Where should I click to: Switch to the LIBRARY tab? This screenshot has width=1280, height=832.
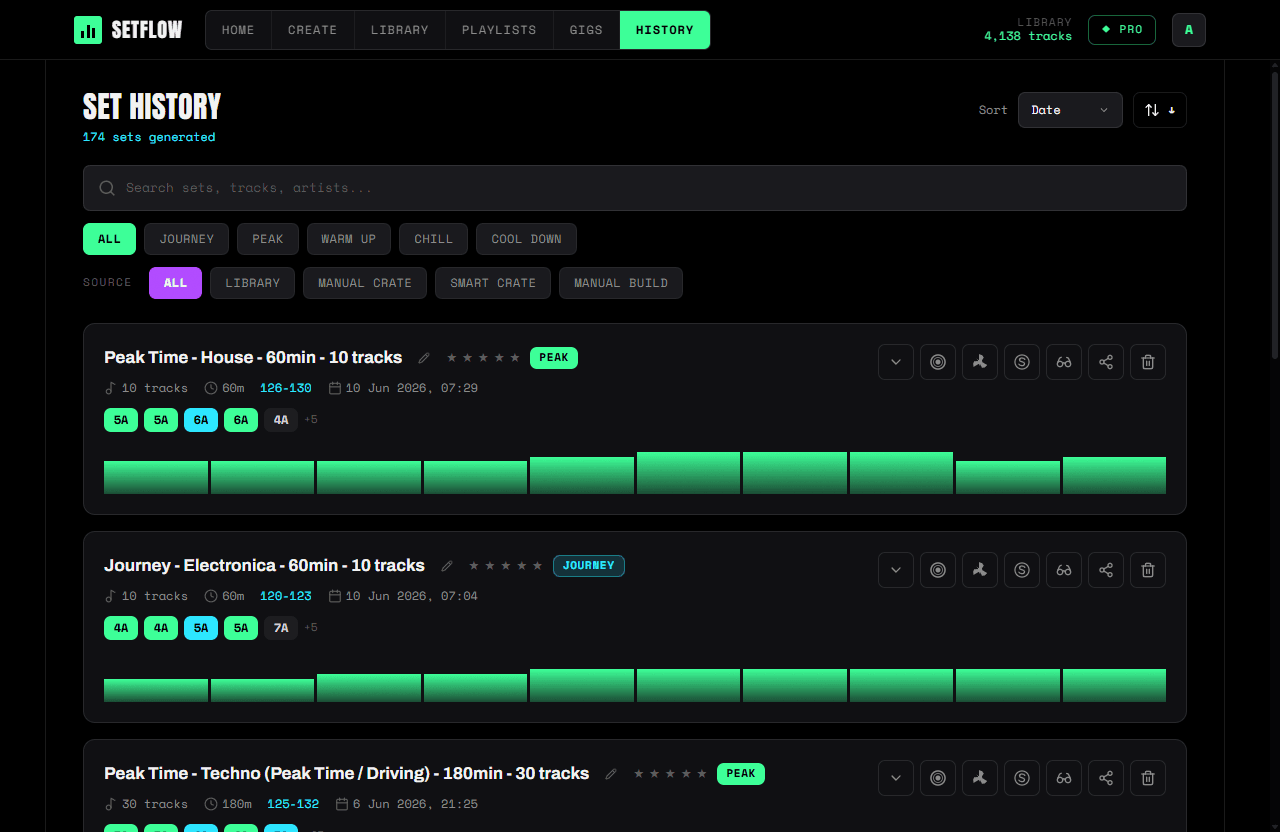[400, 30]
